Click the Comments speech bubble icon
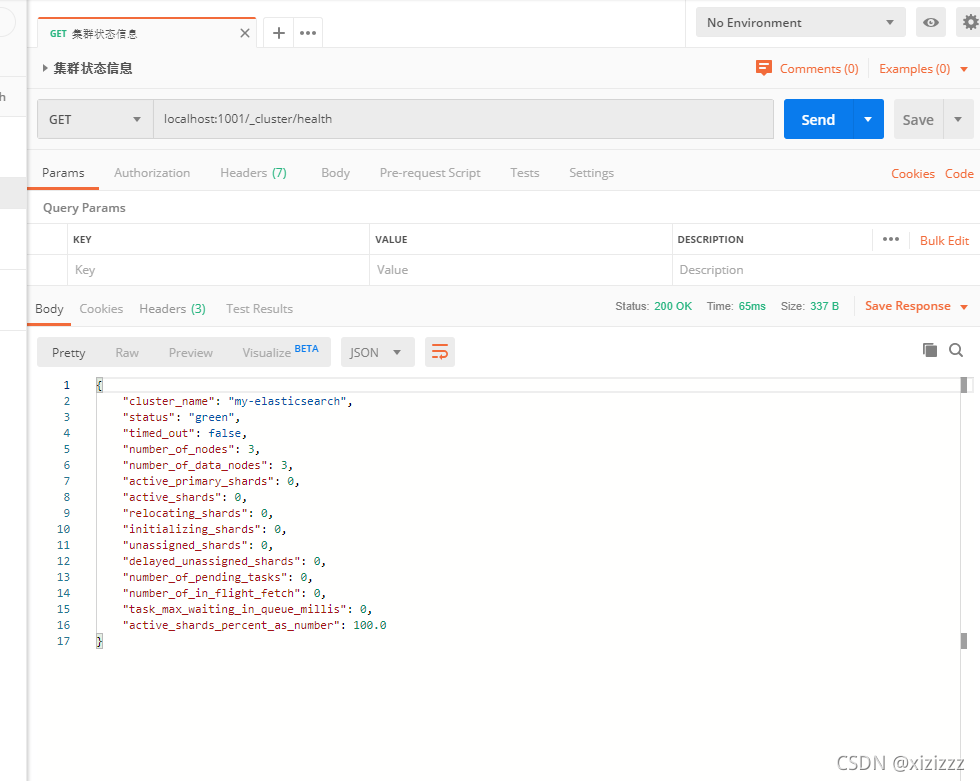 [764, 67]
